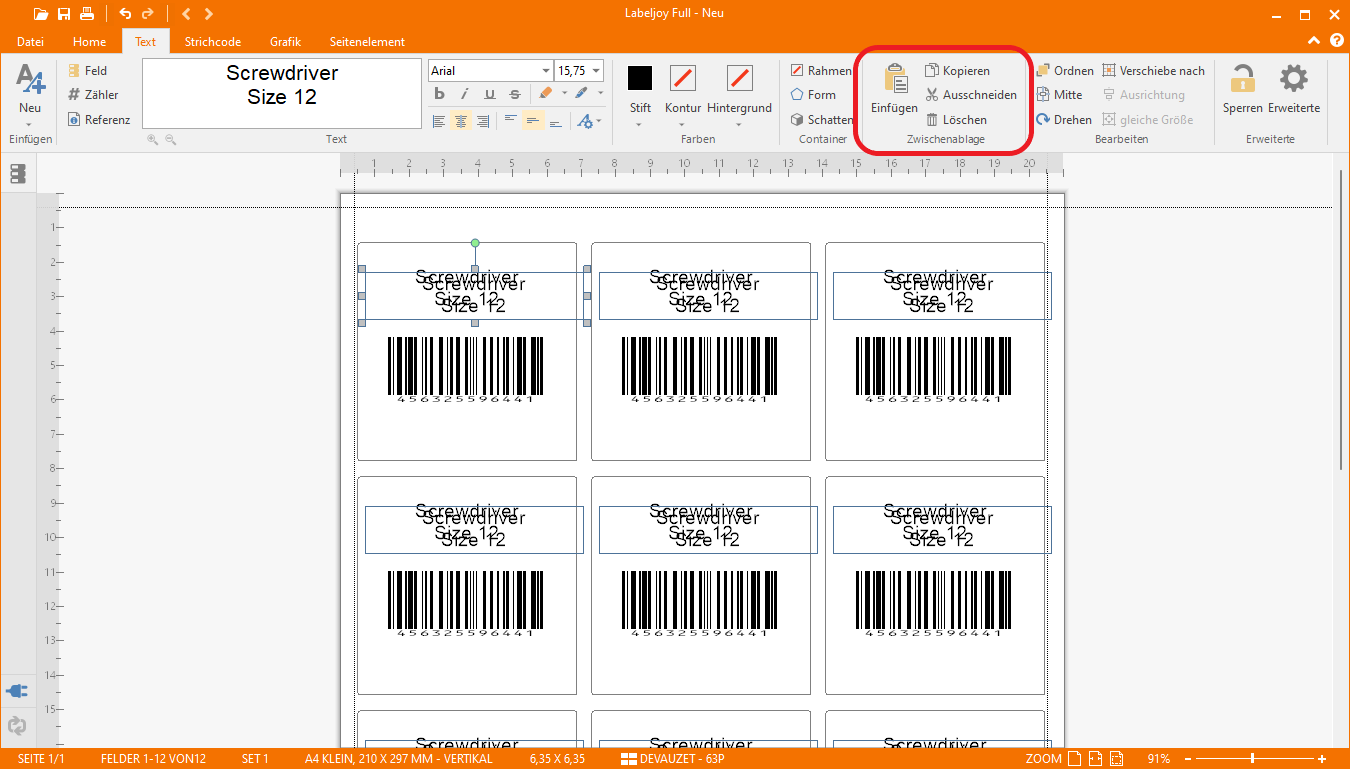Center text horizontally
This screenshot has height=769, width=1350.
pyautogui.click(x=461, y=121)
